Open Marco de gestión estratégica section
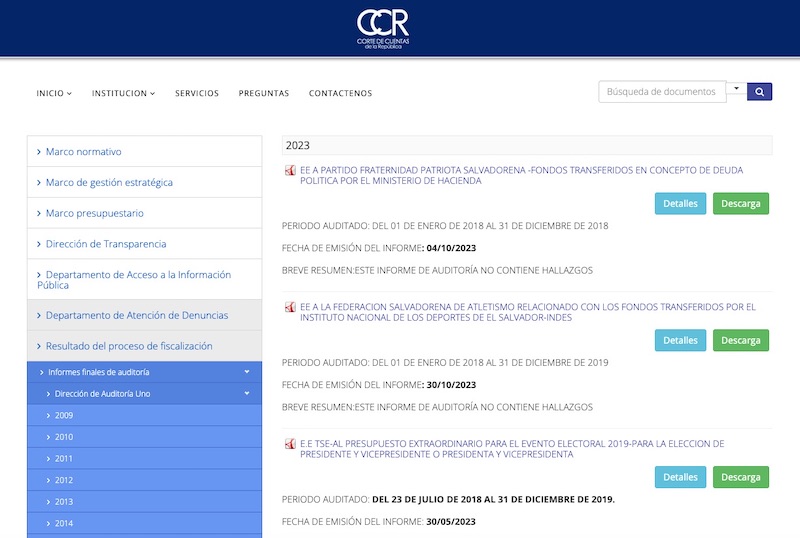This screenshot has width=800, height=538. tap(144, 182)
